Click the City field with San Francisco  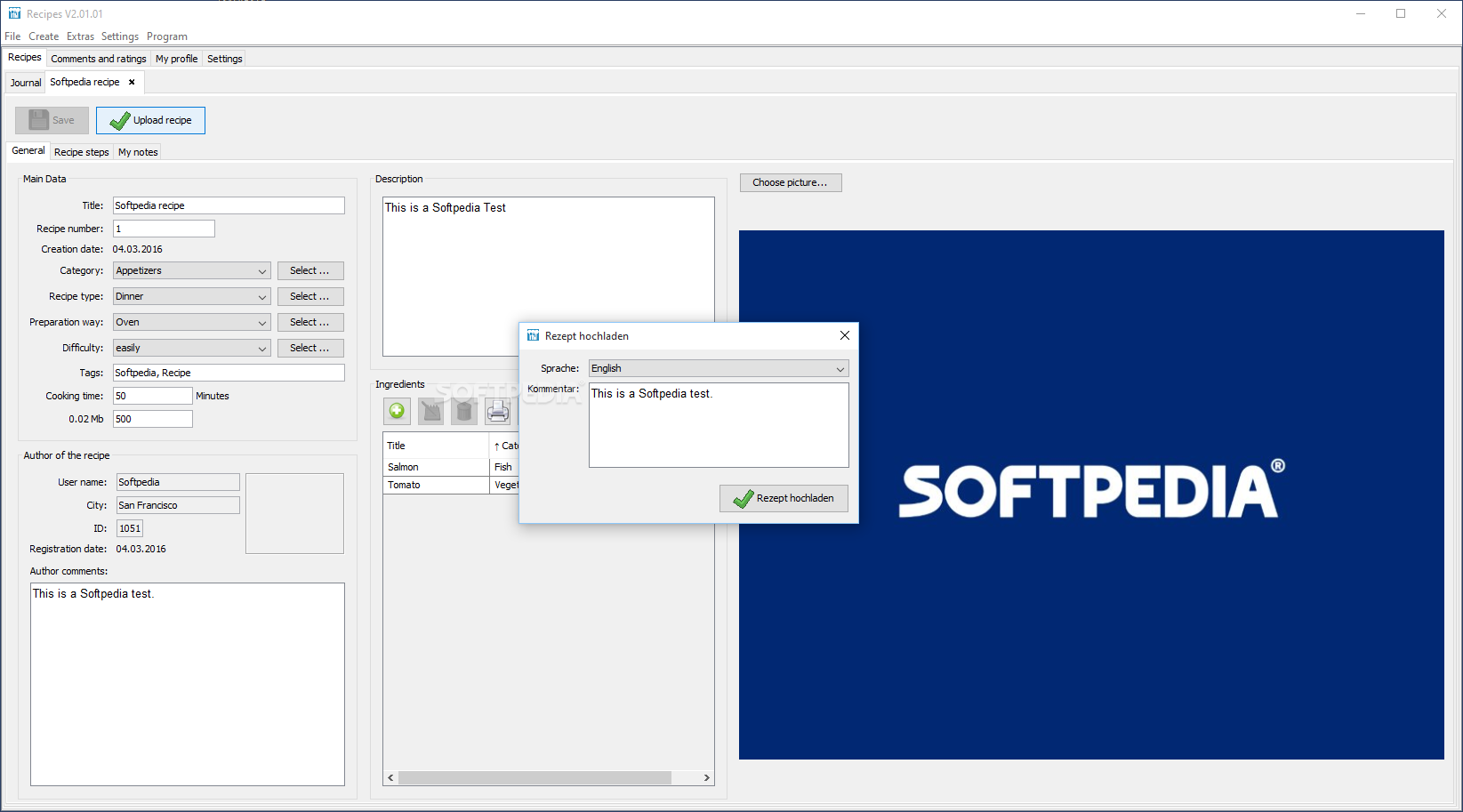178,505
